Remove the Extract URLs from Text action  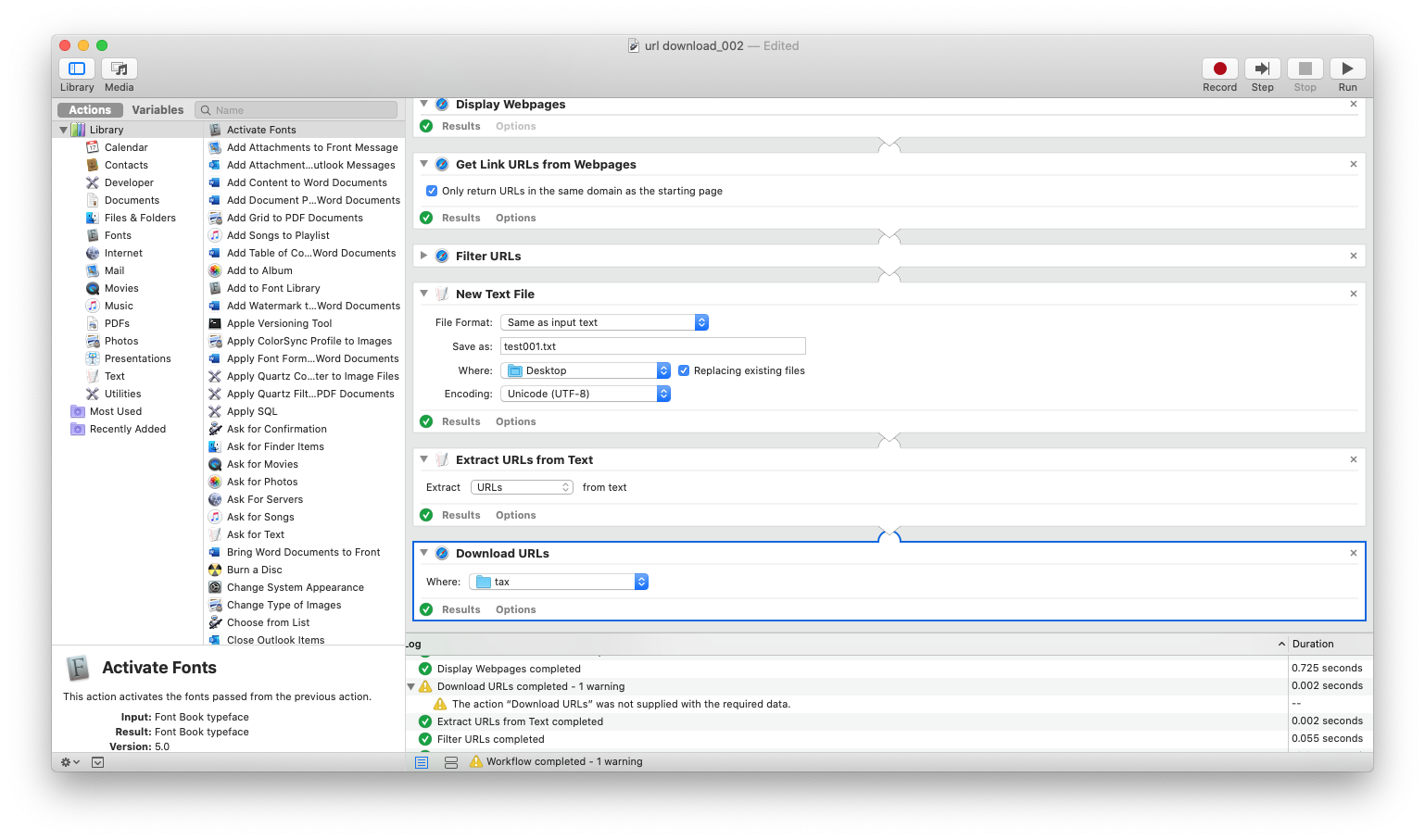click(x=1354, y=459)
